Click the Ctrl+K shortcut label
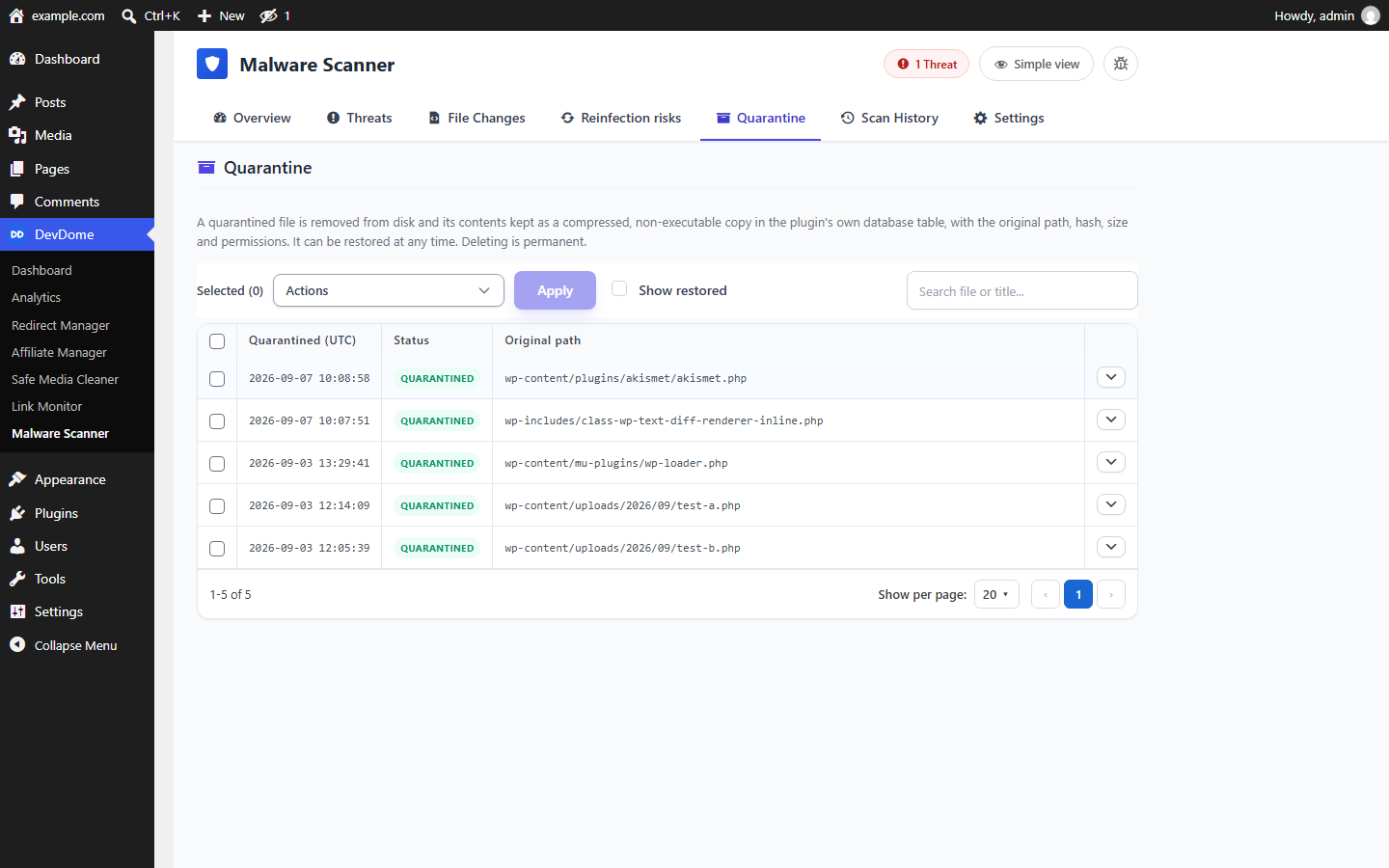 click(162, 15)
